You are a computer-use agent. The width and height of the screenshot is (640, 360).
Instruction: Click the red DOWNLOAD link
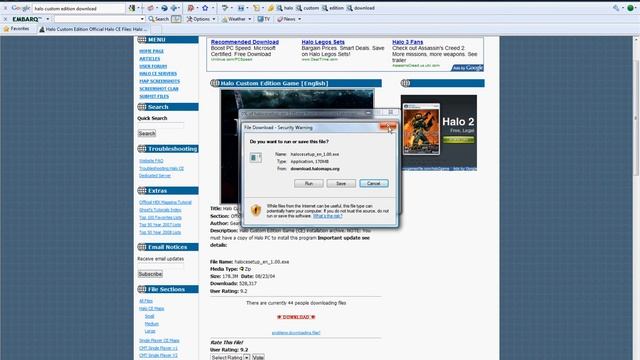(x=296, y=317)
